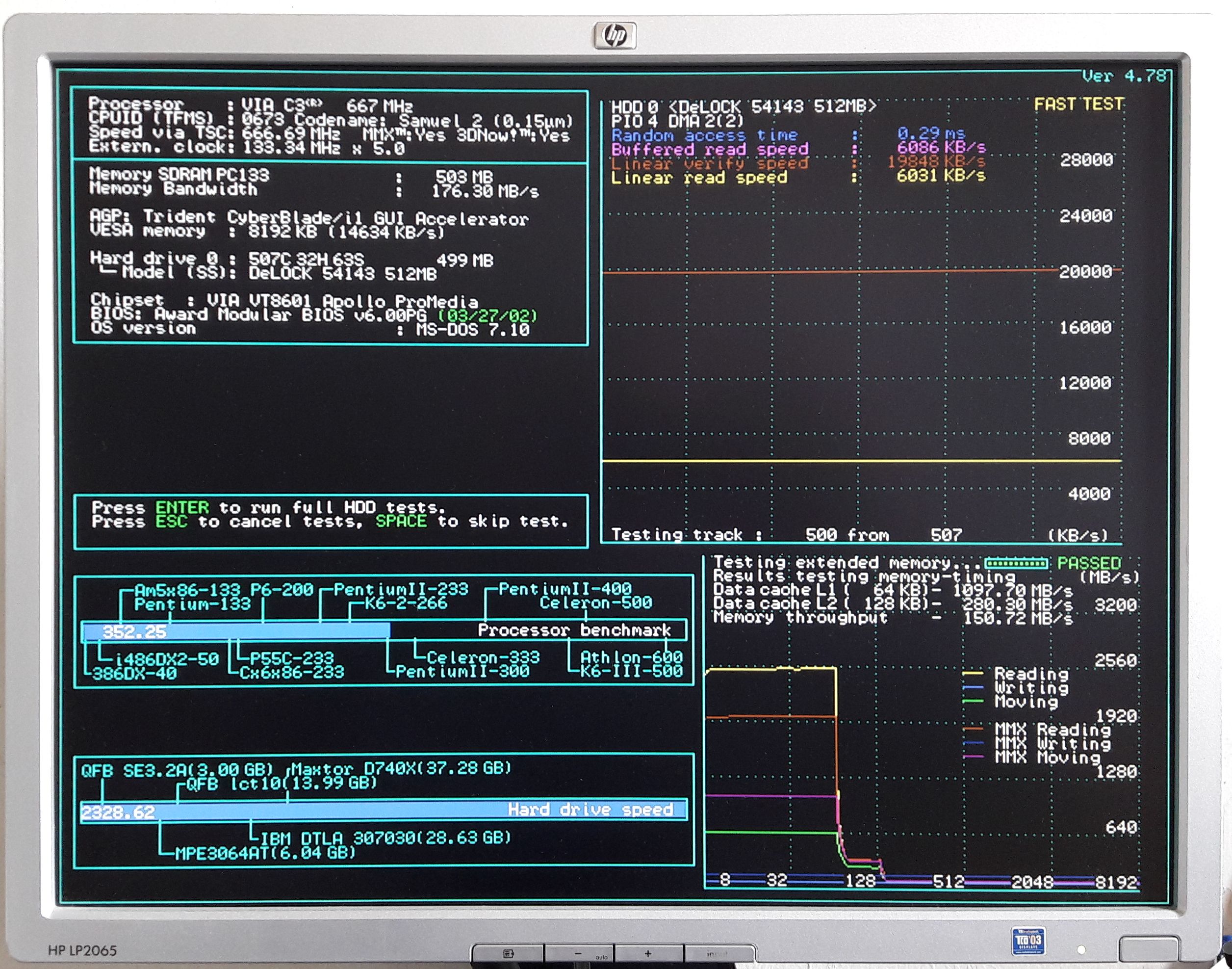Click the Memory Bandwidth value '176.30 MB/s'

coord(486,191)
